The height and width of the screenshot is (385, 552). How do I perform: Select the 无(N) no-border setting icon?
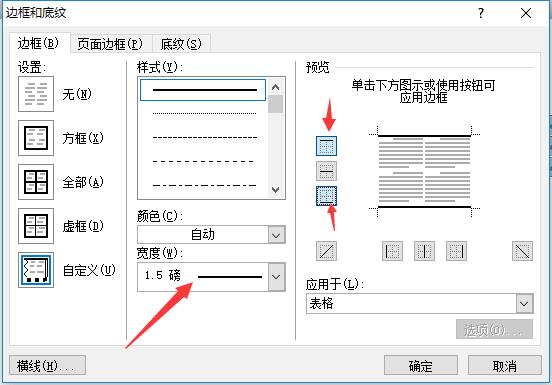pyautogui.click(x=36, y=94)
